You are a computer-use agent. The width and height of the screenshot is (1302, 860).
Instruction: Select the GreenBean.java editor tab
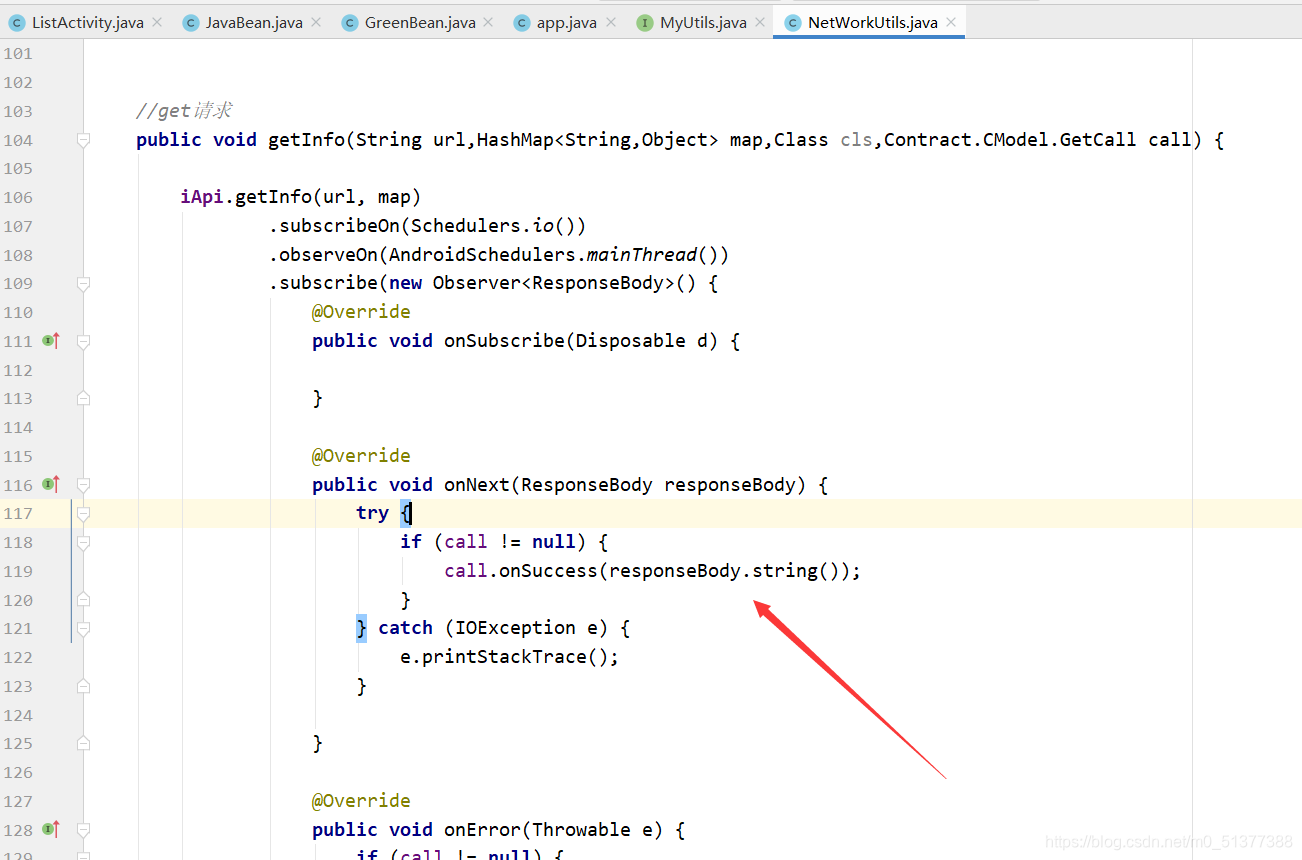click(420, 22)
